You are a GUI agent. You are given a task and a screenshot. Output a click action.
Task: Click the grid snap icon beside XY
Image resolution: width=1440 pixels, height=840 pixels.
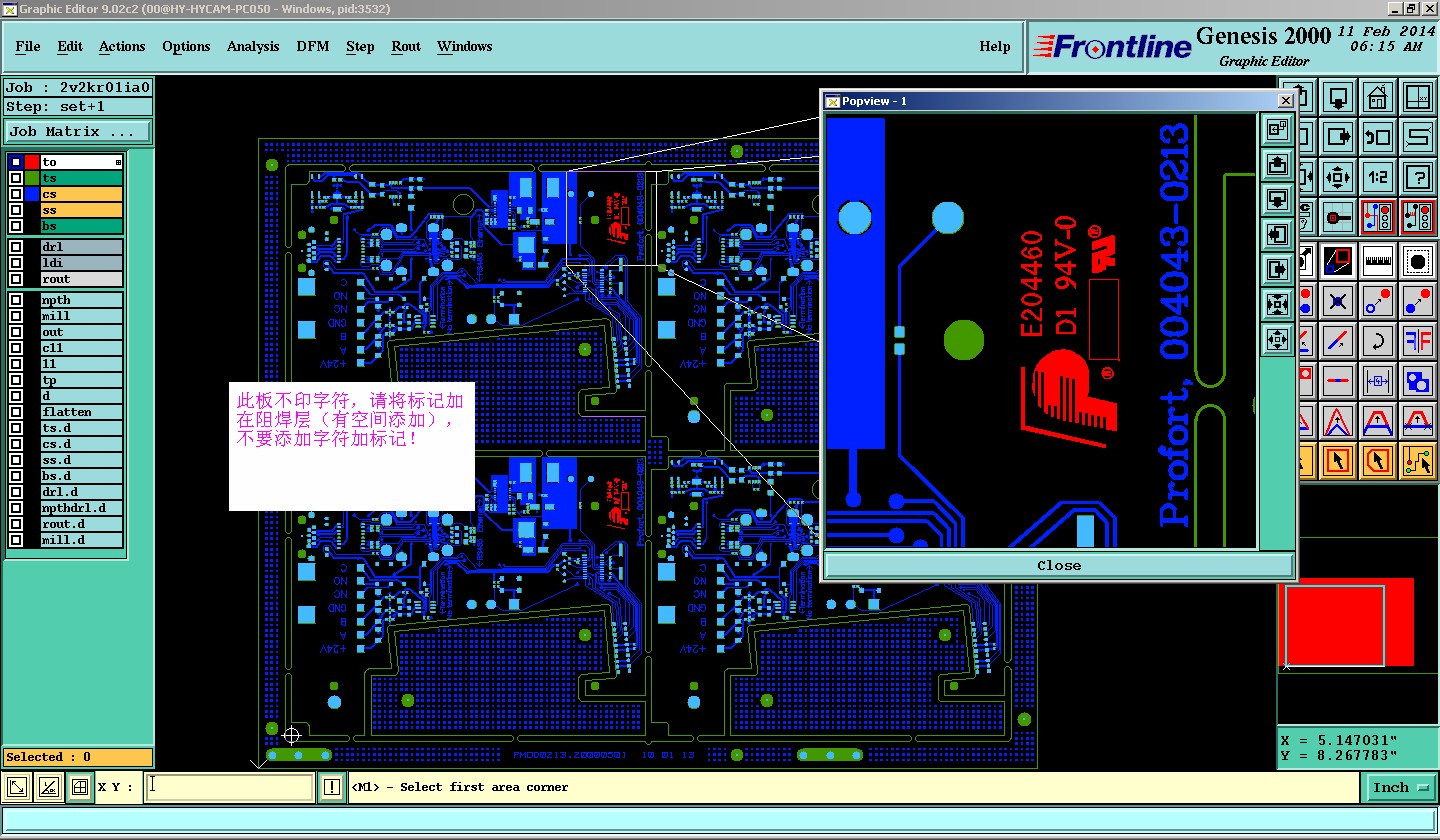[x=80, y=787]
